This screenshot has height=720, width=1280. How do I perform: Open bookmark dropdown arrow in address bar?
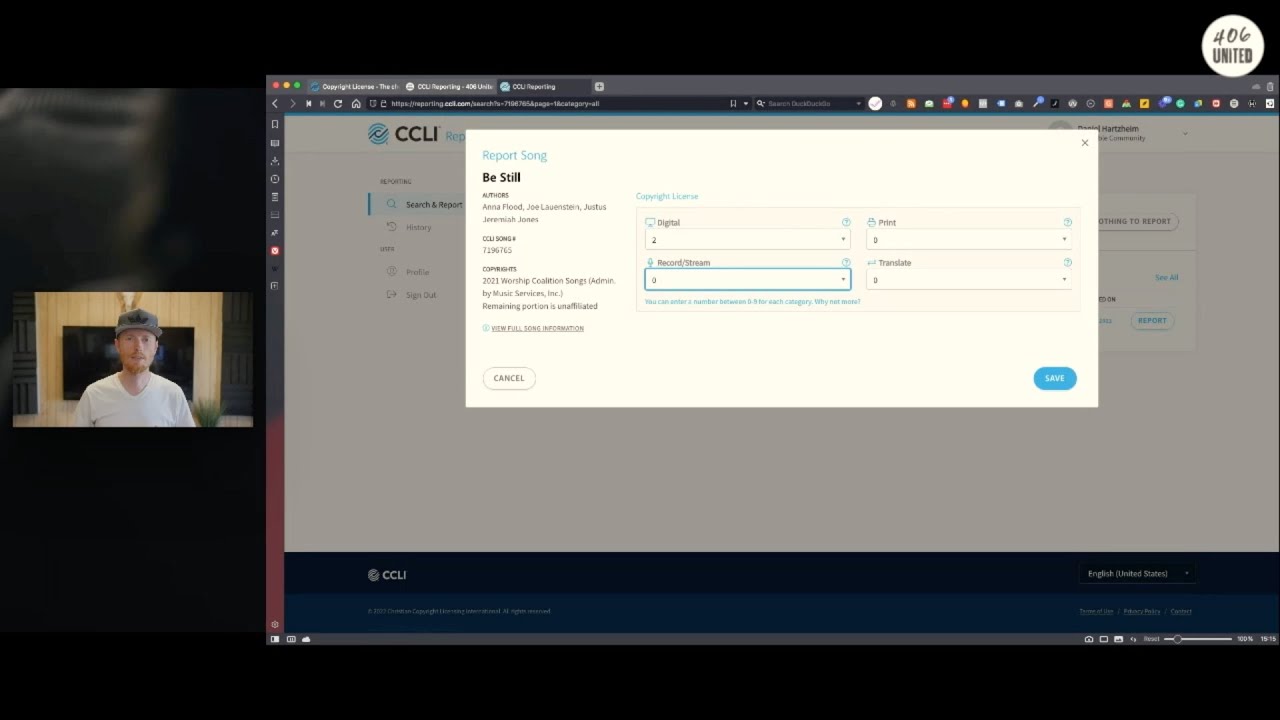(x=745, y=103)
